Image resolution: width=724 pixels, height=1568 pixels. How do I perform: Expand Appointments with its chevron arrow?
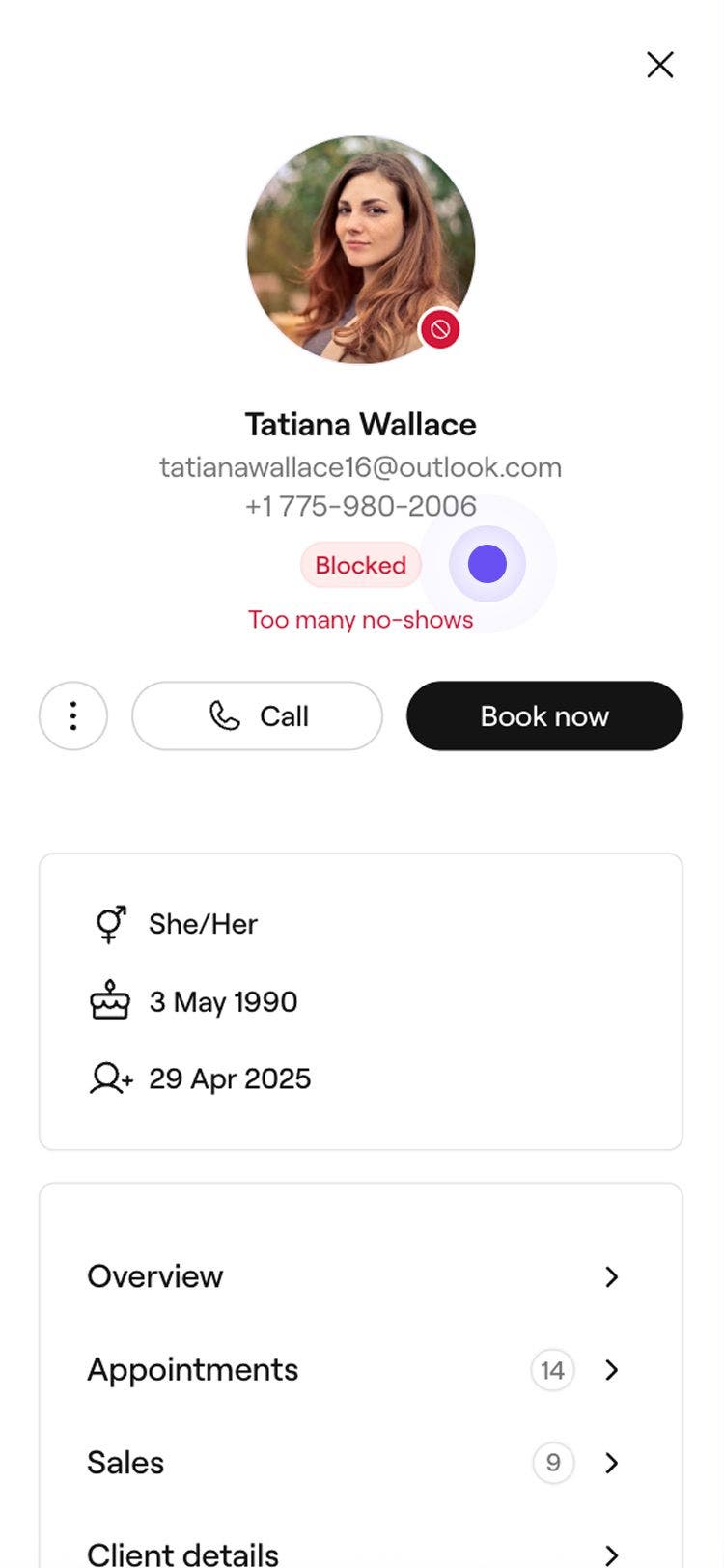(611, 1370)
